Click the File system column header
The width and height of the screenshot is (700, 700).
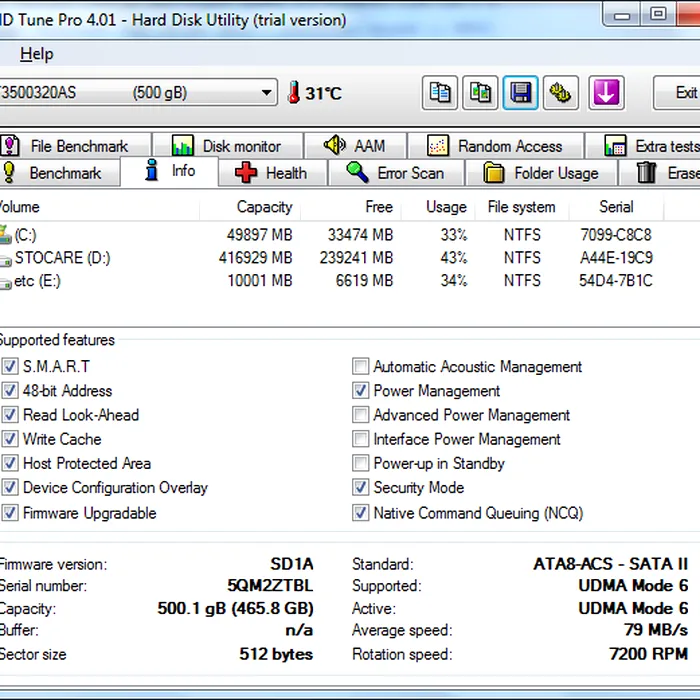click(x=522, y=207)
